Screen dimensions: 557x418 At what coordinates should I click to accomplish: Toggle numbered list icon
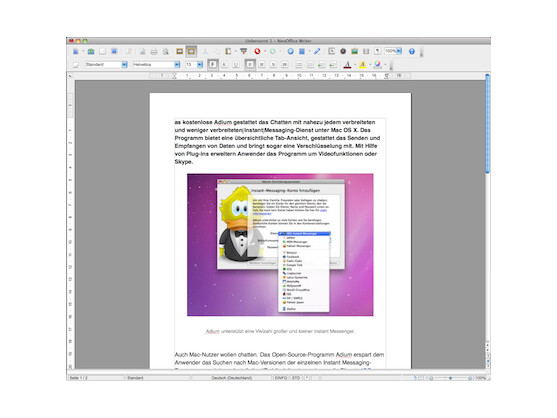point(299,65)
